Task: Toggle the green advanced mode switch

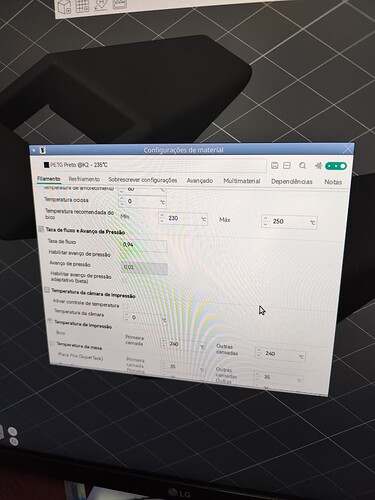Action: pyautogui.click(x=336, y=166)
